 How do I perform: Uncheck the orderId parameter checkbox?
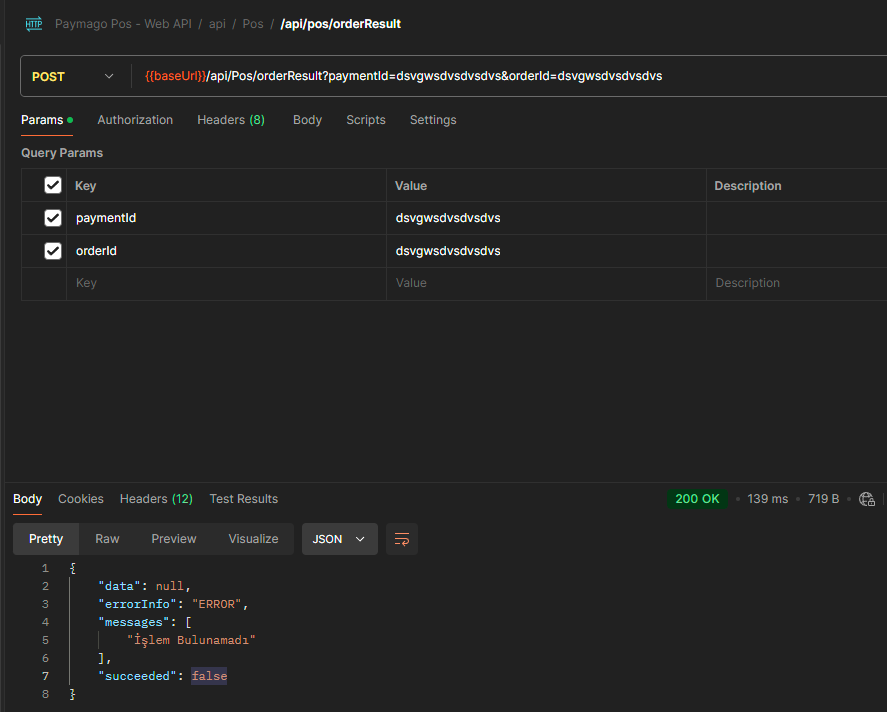click(53, 251)
